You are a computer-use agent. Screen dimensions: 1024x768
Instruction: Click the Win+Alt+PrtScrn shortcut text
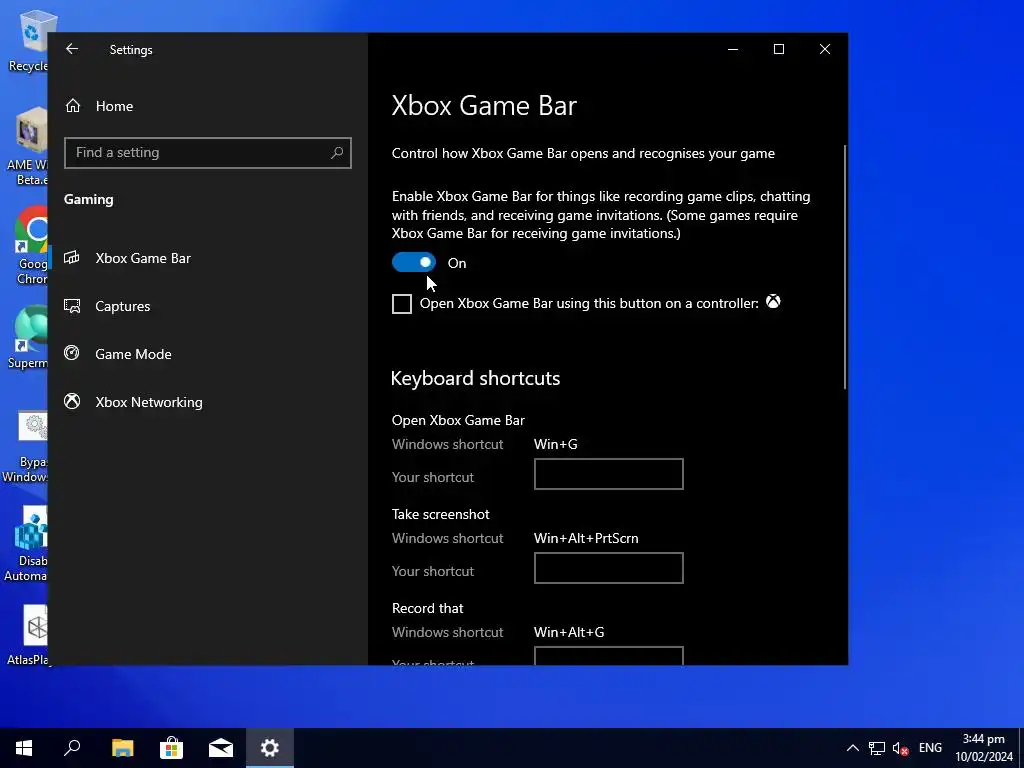[586, 538]
